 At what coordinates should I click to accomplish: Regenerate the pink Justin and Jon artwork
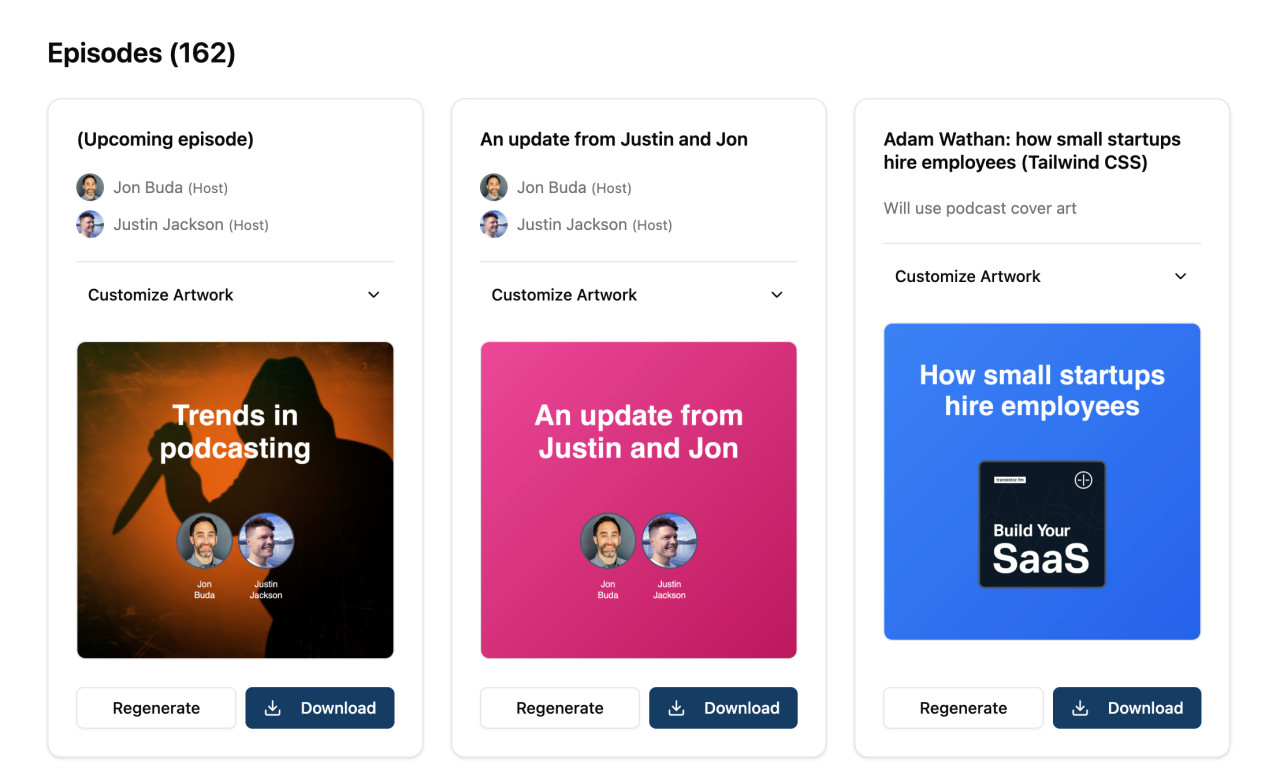[560, 708]
